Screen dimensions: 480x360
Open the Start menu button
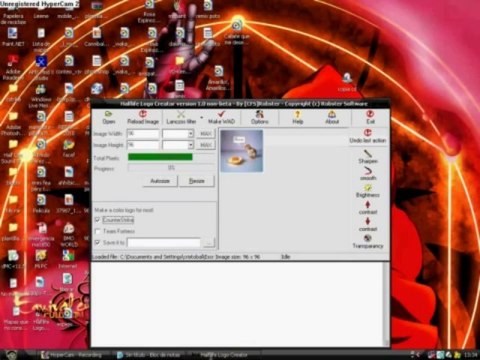(x=11, y=355)
